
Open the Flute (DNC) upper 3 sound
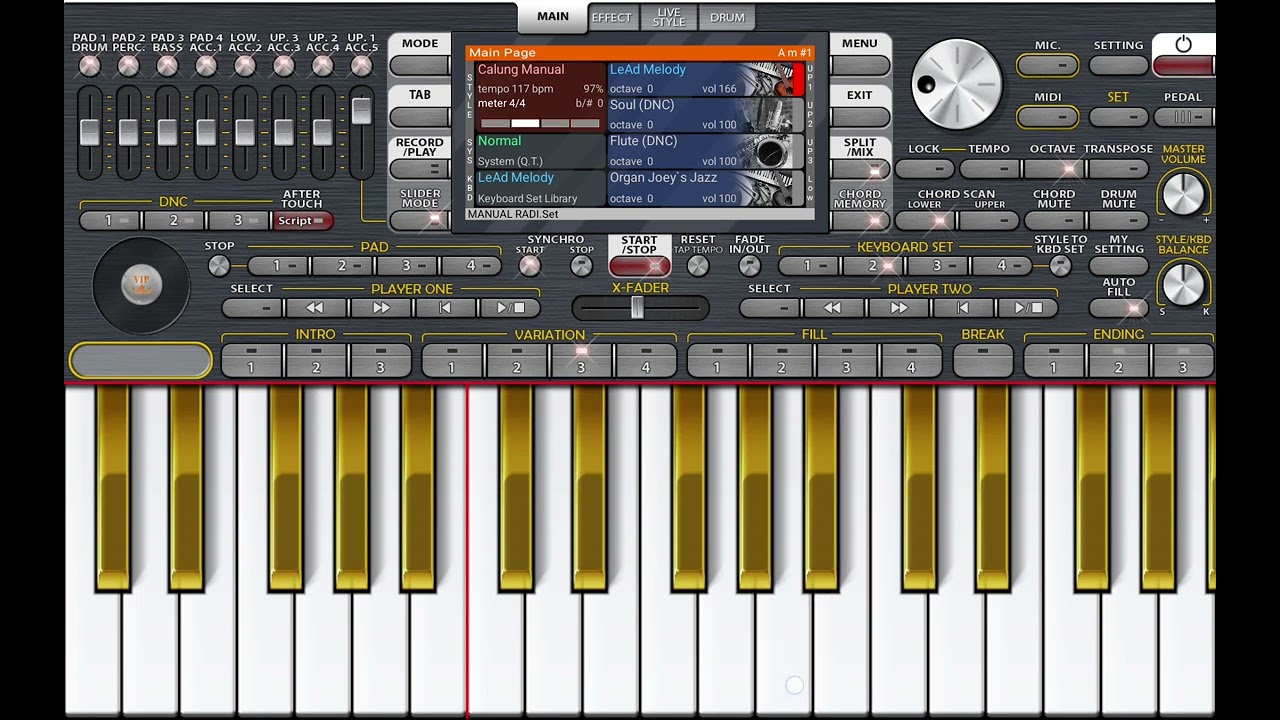click(706, 151)
